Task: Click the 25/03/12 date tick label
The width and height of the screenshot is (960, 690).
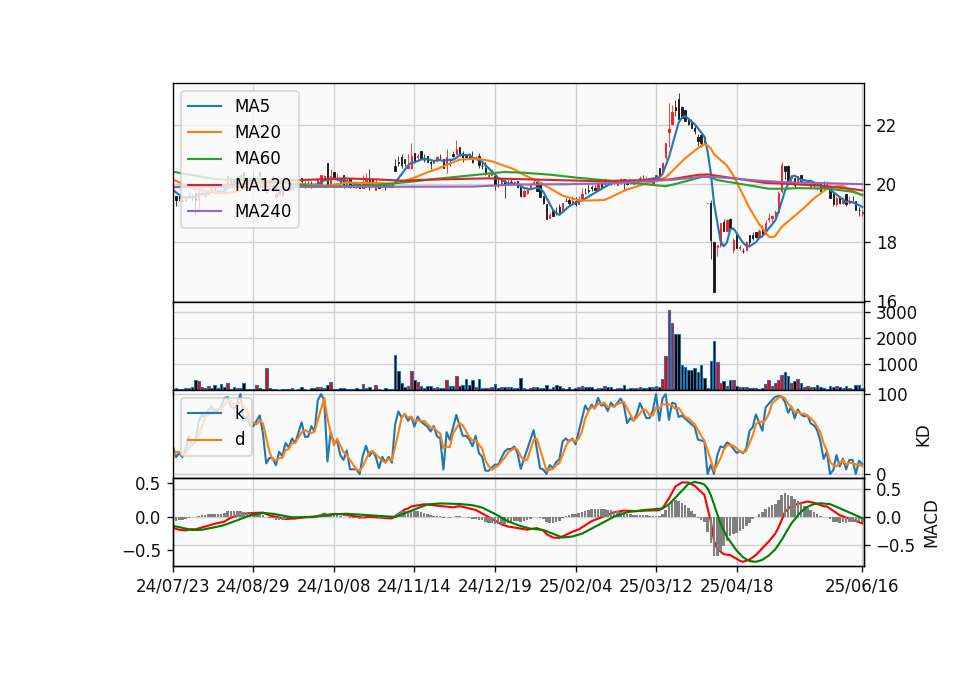Action: click(656, 586)
